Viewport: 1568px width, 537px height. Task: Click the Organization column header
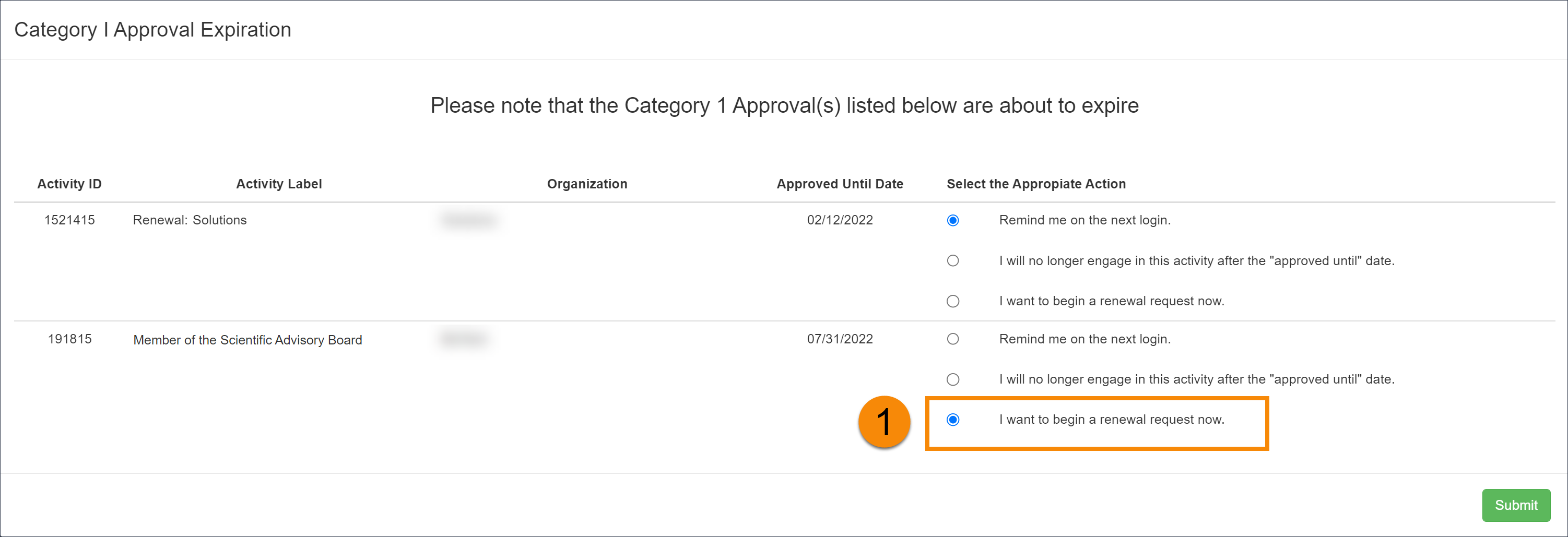tap(587, 184)
